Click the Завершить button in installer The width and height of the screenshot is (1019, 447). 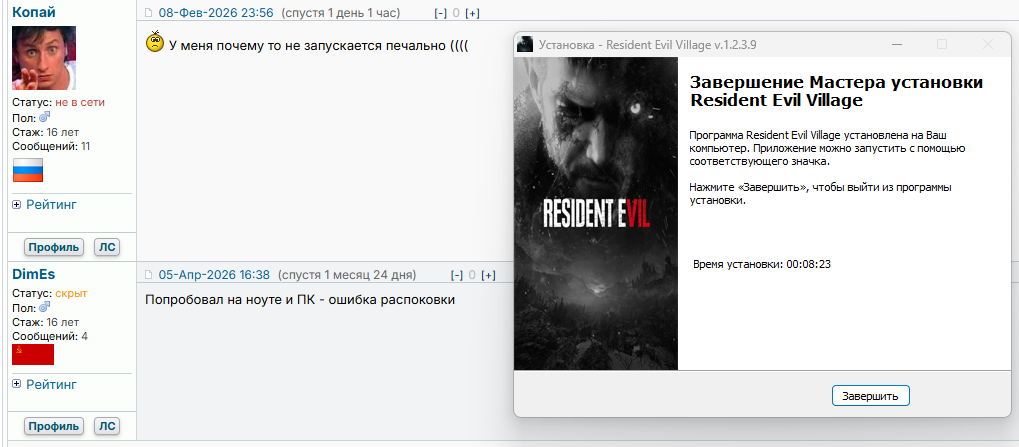point(870,396)
